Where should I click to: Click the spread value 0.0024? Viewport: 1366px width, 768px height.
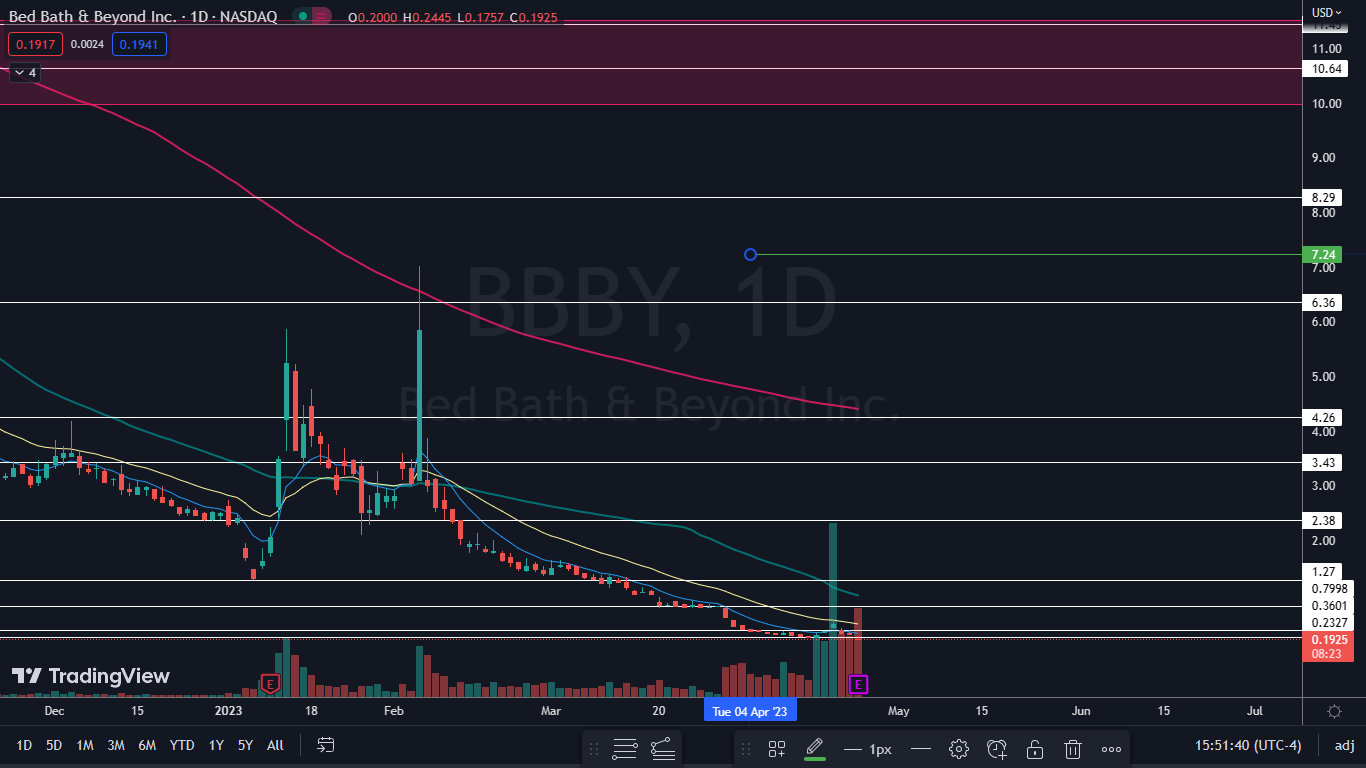(87, 44)
